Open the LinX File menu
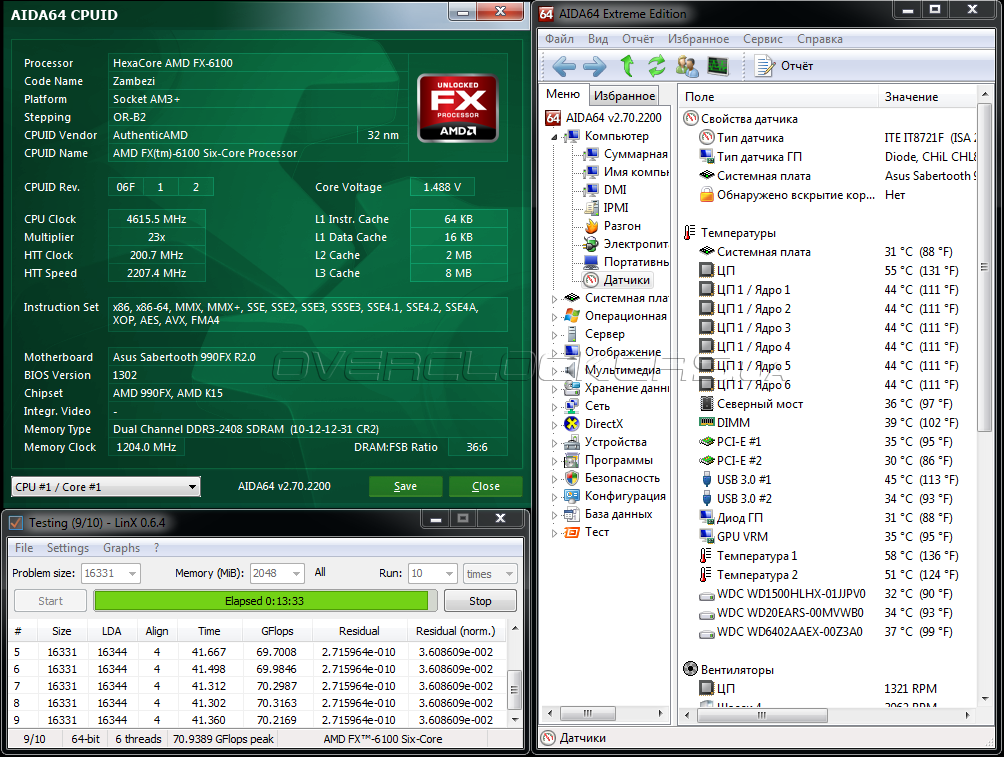This screenshot has width=1004, height=757. point(24,548)
